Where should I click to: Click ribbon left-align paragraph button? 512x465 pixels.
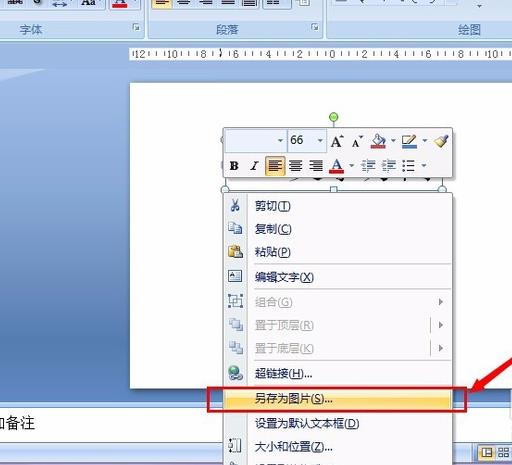(x=162, y=3)
